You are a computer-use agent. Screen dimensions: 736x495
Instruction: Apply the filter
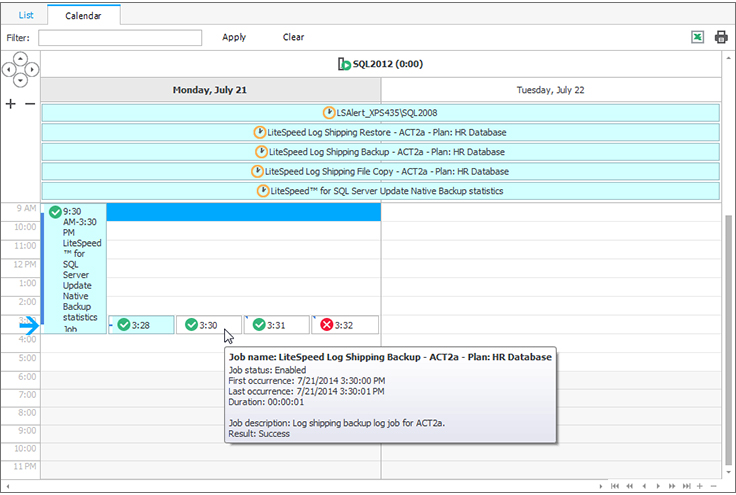coord(234,37)
